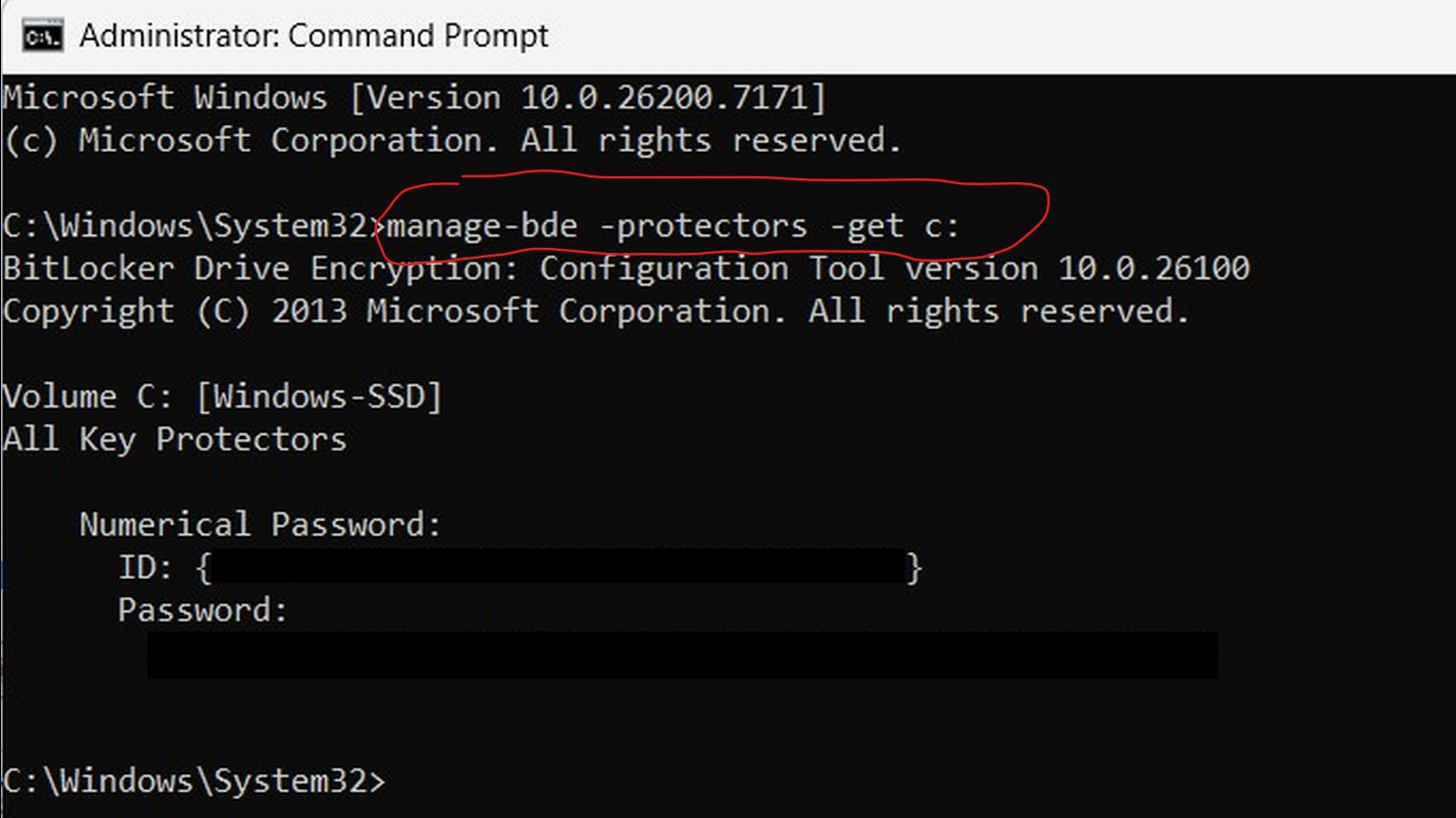Click the Command Prompt title bar icon
Viewport: 1456px width, 818px height.
(42, 37)
